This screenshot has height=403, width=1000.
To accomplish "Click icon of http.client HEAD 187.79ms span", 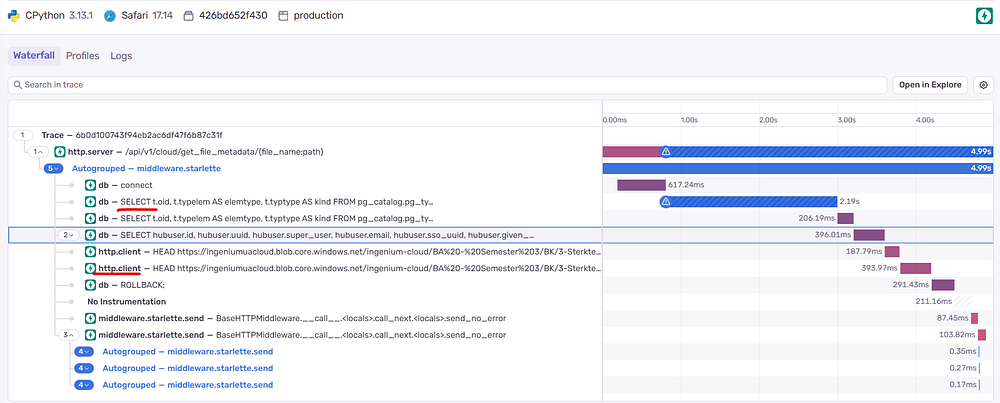I will click(x=91, y=251).
